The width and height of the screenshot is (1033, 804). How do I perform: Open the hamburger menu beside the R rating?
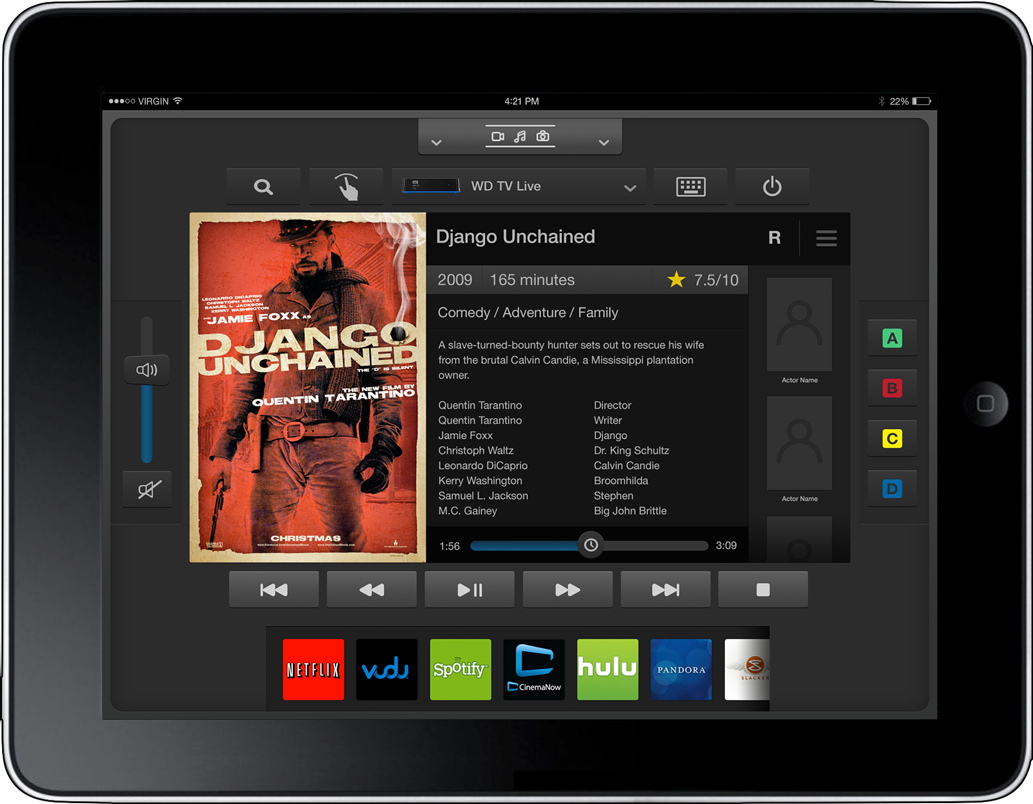pos(826,238)
